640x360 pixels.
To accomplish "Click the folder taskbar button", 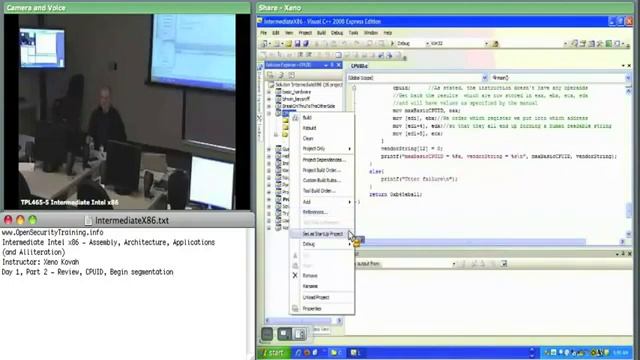I will tap(336, 353).
